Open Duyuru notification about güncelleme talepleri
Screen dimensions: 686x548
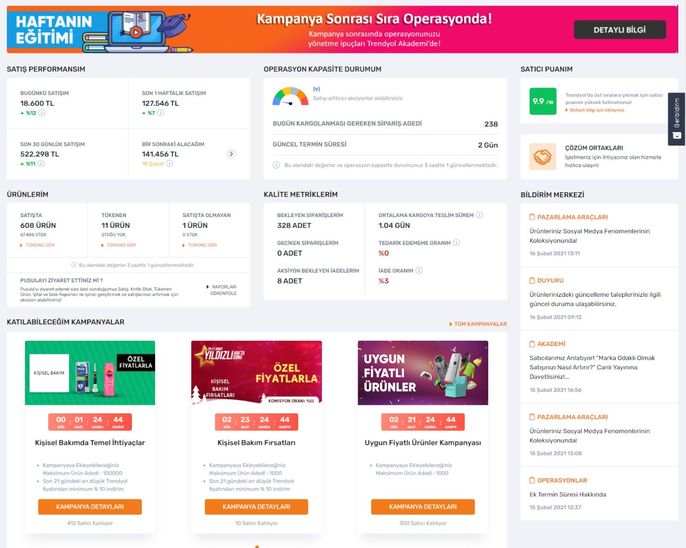click(599, 299)
